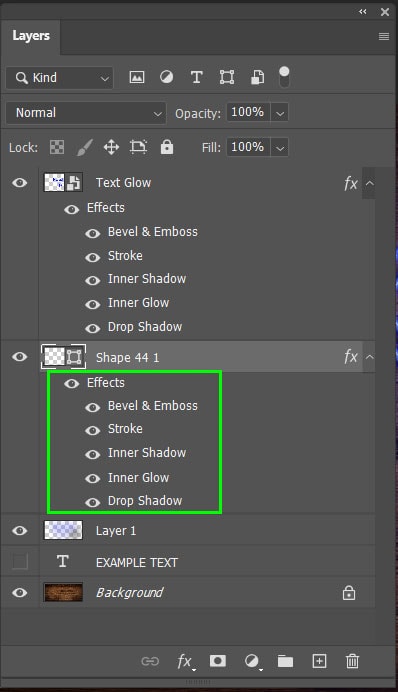The image size is (398, 692).
Task: Toggle Shape 44 1 Drop Shadow visibility
Action: (92, 502)
